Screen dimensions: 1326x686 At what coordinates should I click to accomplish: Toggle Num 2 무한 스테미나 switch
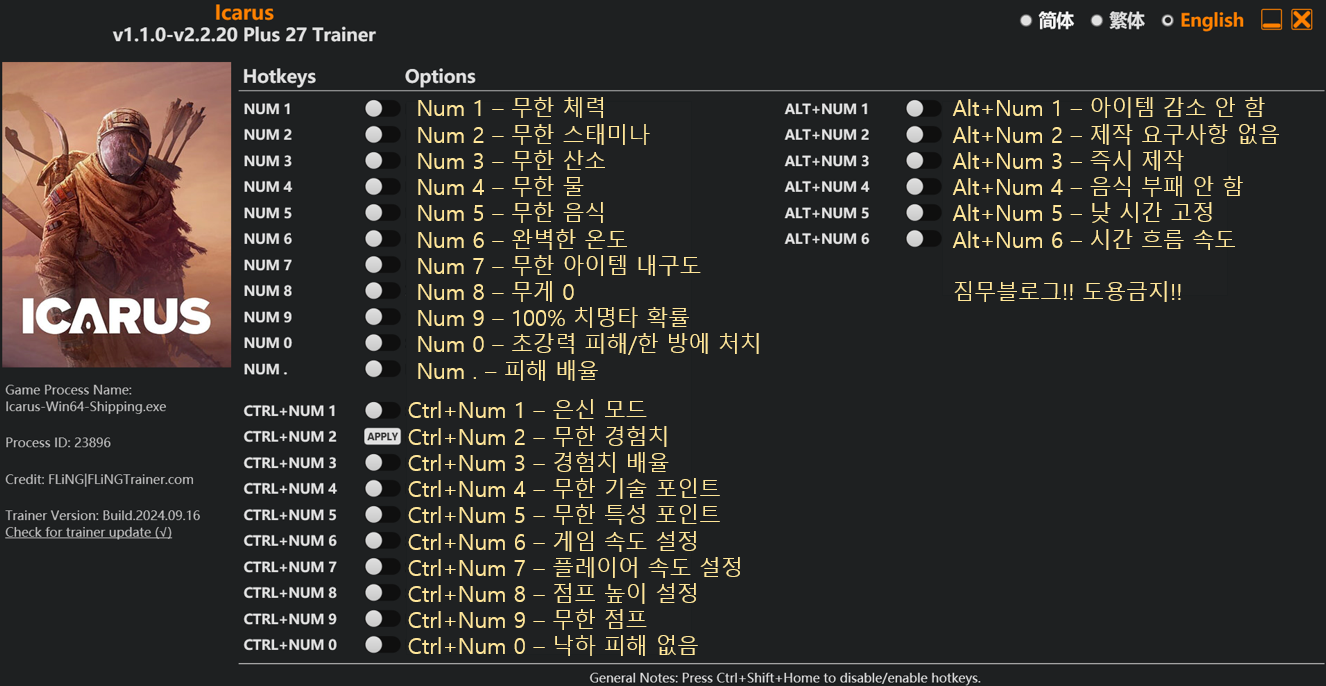pos(382,134)
